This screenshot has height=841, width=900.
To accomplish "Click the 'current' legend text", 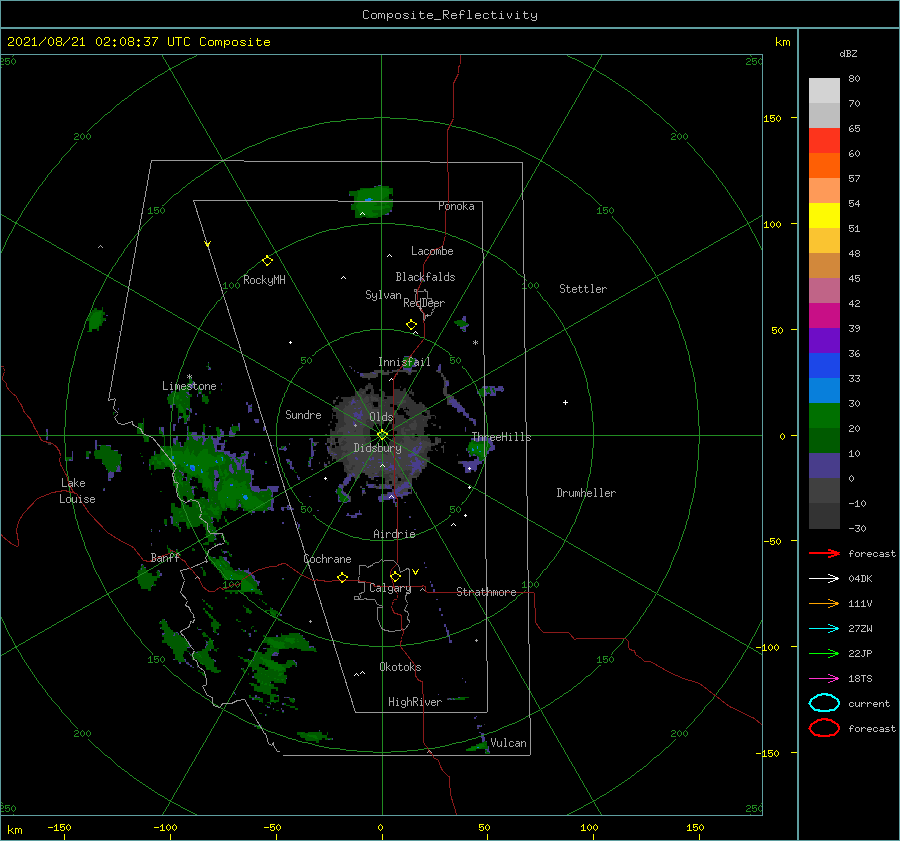I will point(869,703).
